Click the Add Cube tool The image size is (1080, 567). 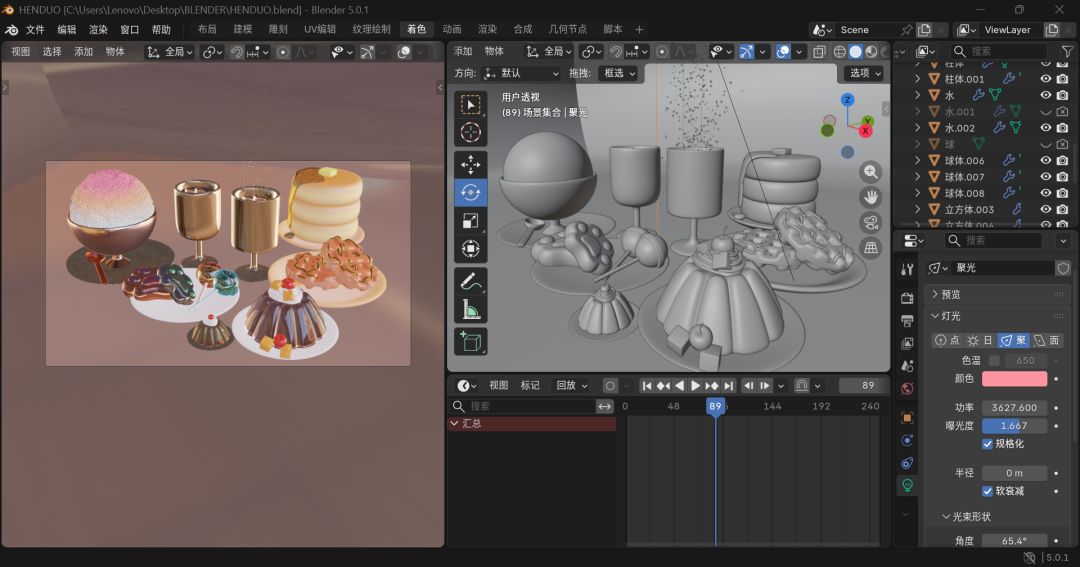click(471, 341)
